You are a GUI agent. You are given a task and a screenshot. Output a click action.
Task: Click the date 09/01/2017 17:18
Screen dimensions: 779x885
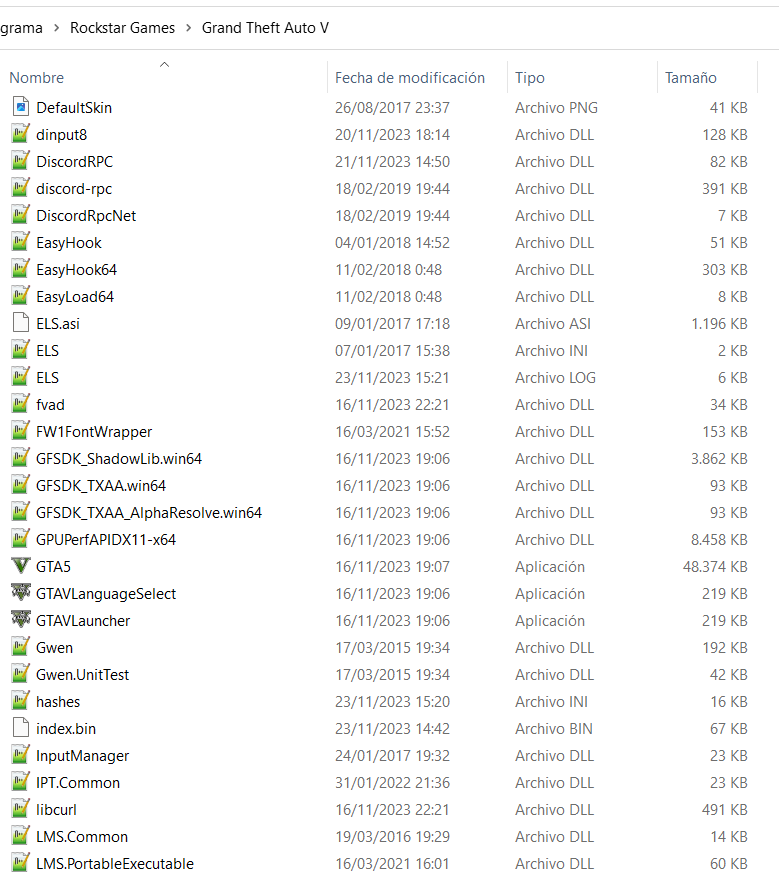point(392,323)
